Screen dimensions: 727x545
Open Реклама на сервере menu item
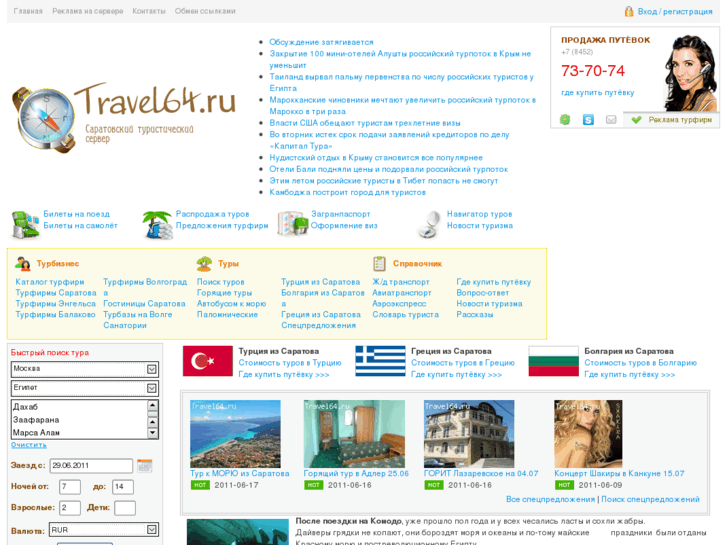[88, 11]
